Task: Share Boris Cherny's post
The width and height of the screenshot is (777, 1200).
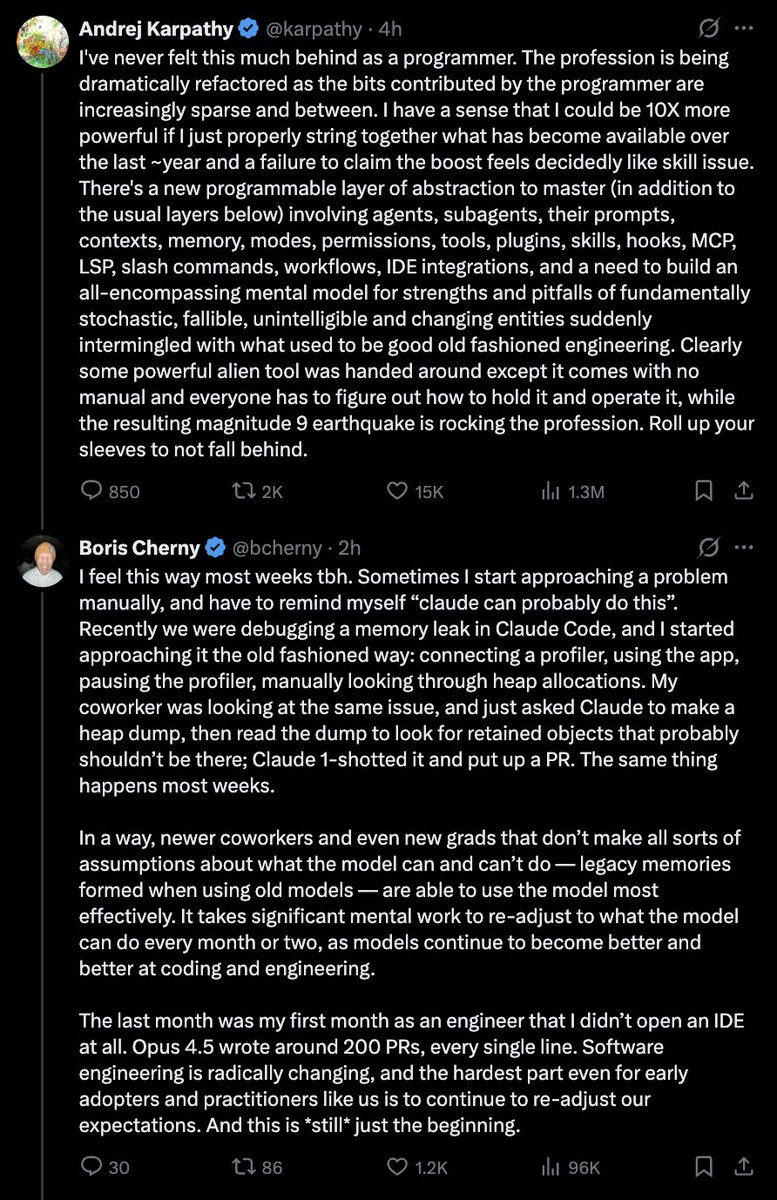Action: point(744,1166)
